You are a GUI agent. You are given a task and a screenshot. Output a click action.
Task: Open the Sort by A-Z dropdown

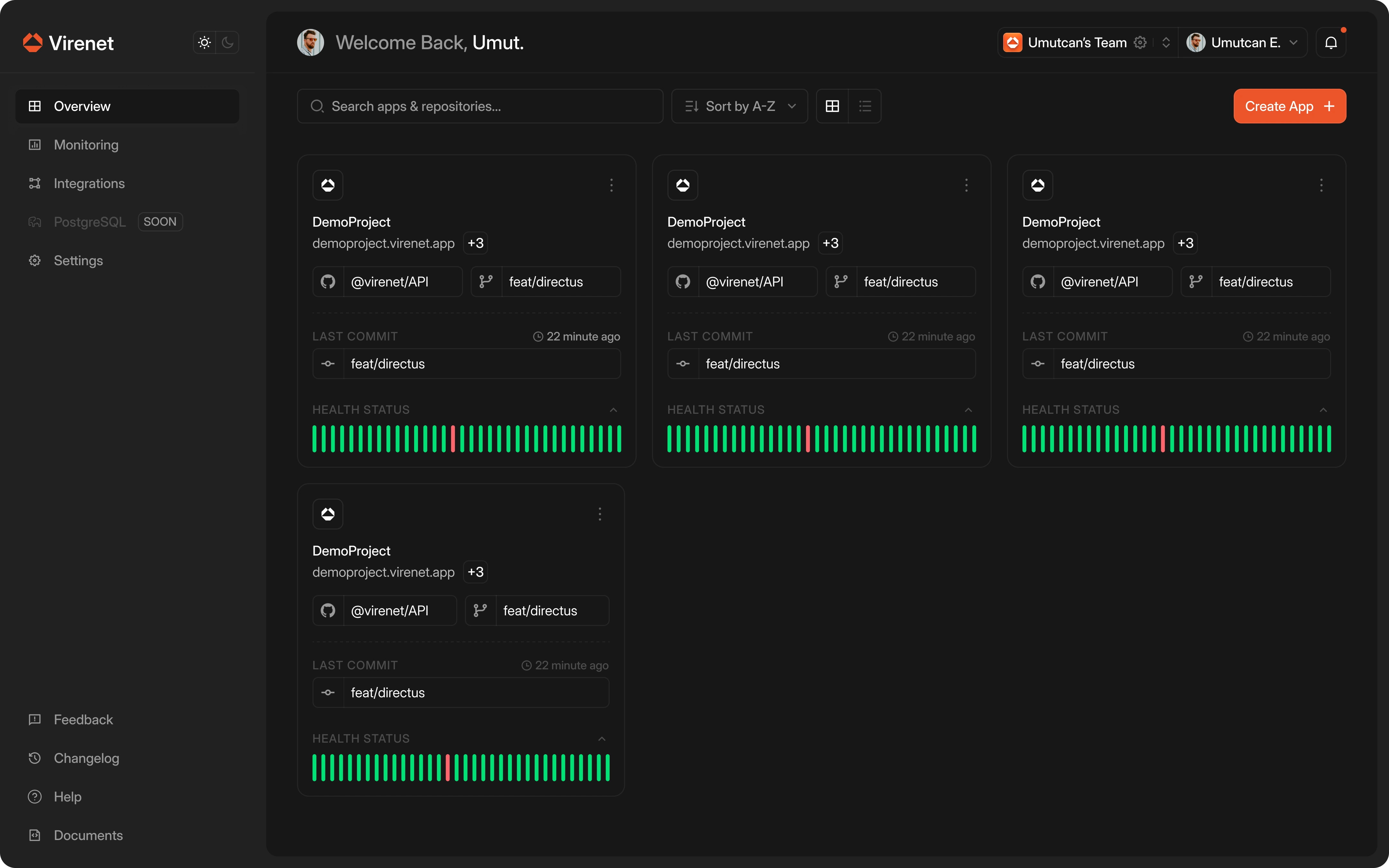pos(739,106)
